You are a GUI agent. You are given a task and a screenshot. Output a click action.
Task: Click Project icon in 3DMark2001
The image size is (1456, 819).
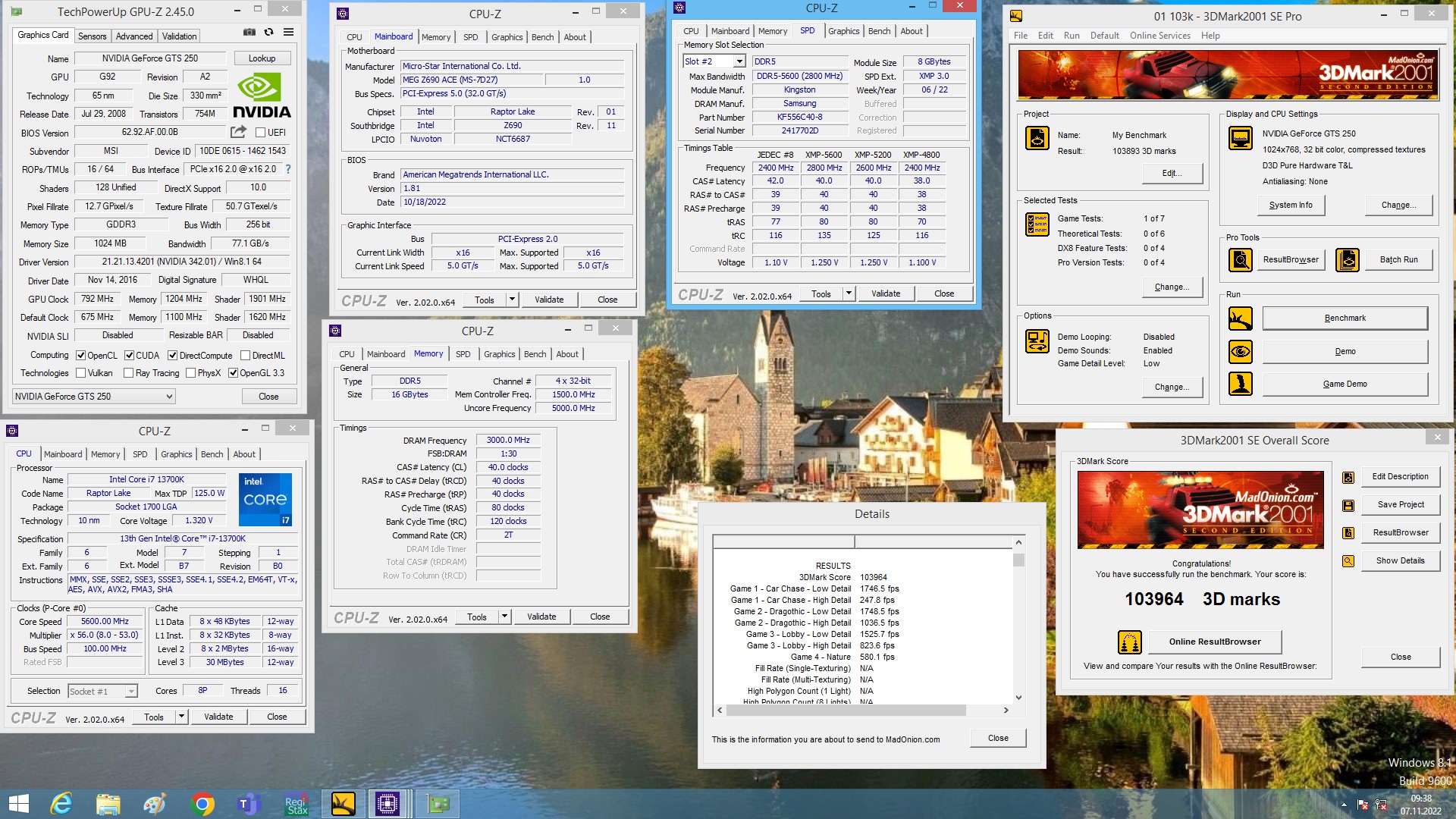[x=1037, y=138]
